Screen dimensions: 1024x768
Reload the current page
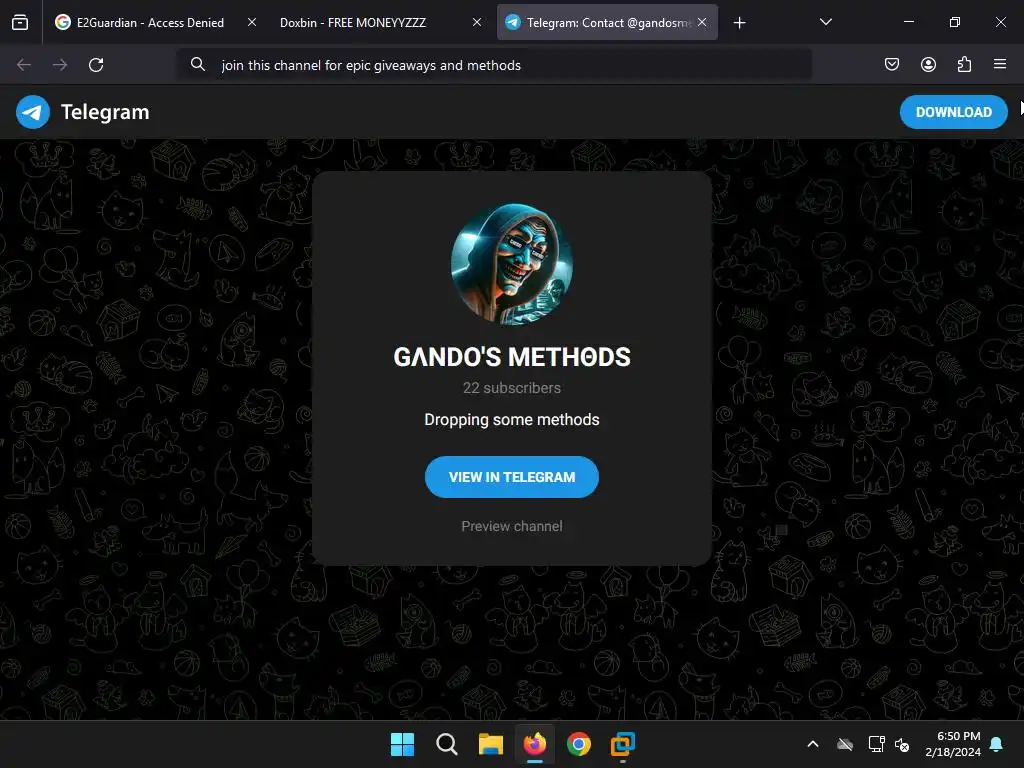point(96,65)
